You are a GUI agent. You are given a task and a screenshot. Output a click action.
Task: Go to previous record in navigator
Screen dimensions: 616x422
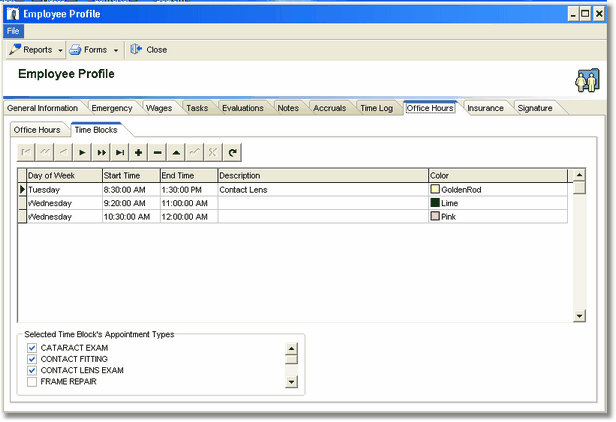(63, 152)
